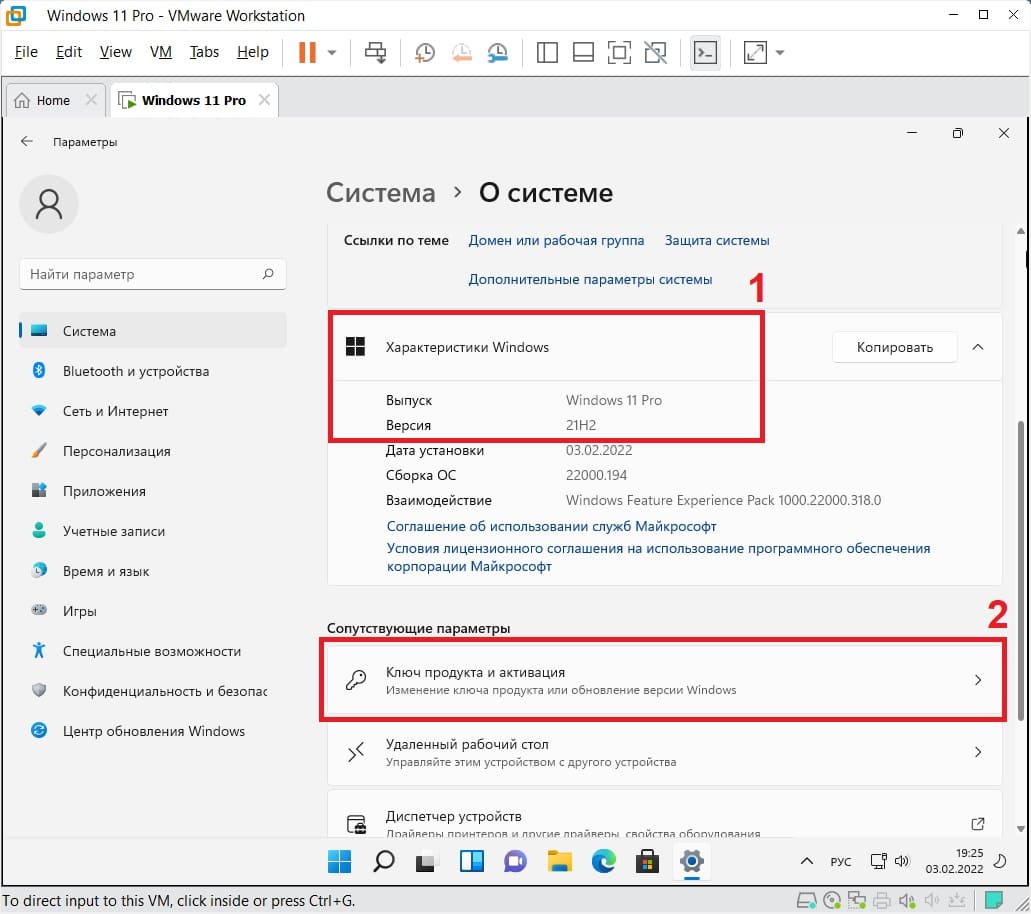Click the Unity mode toolbar icon
The height and width of the screenshot is (914, 1031).
click(656, 53)
